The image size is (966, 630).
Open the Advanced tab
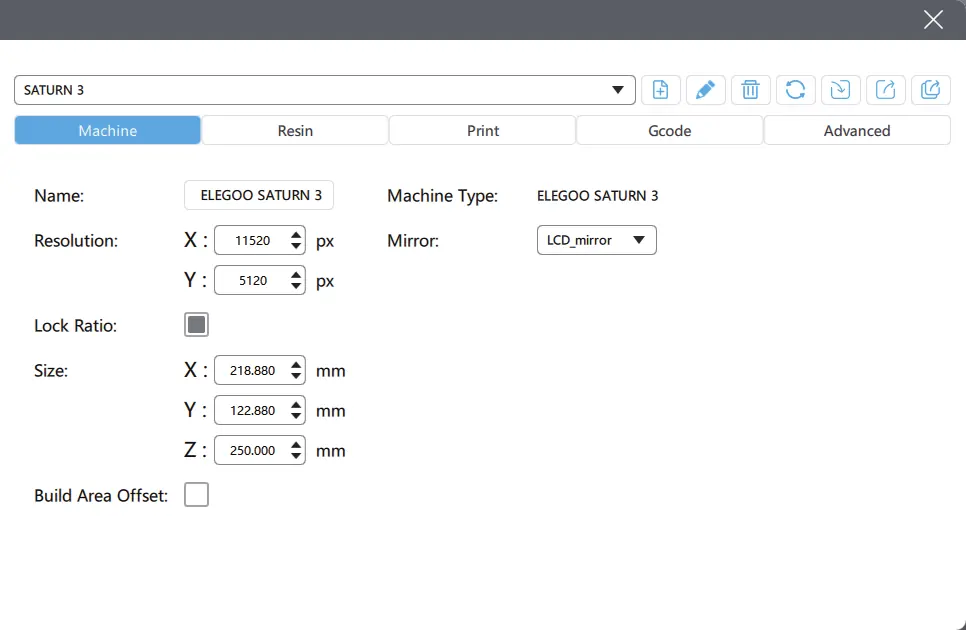(857, 131)
